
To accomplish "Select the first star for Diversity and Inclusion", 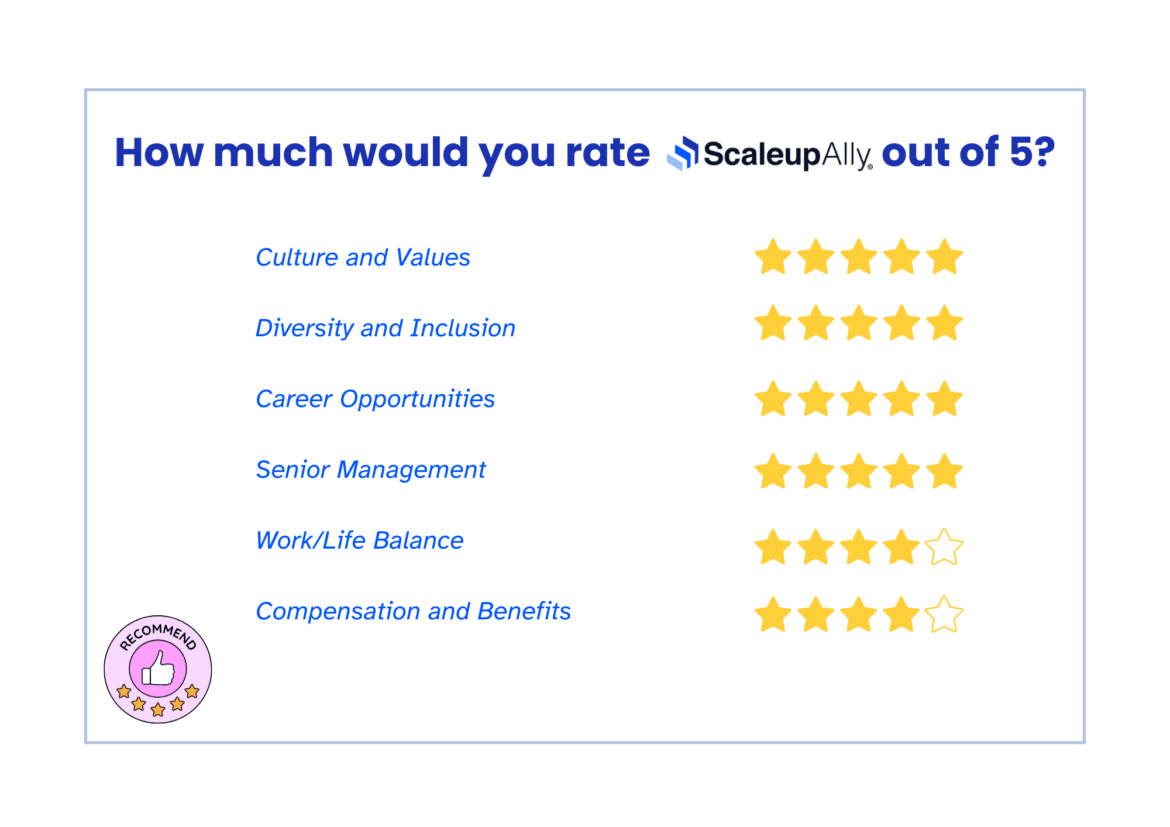I will [773, 323].
